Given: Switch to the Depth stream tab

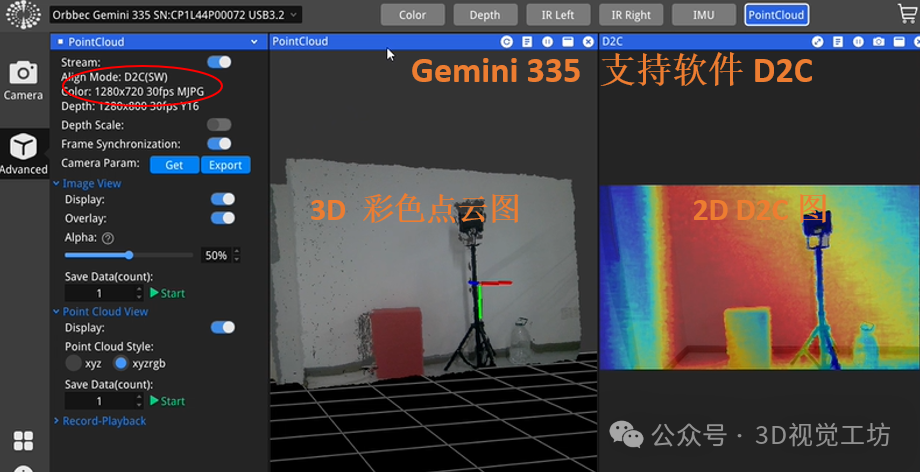Looking at the screenshot, I should point(485,15).
